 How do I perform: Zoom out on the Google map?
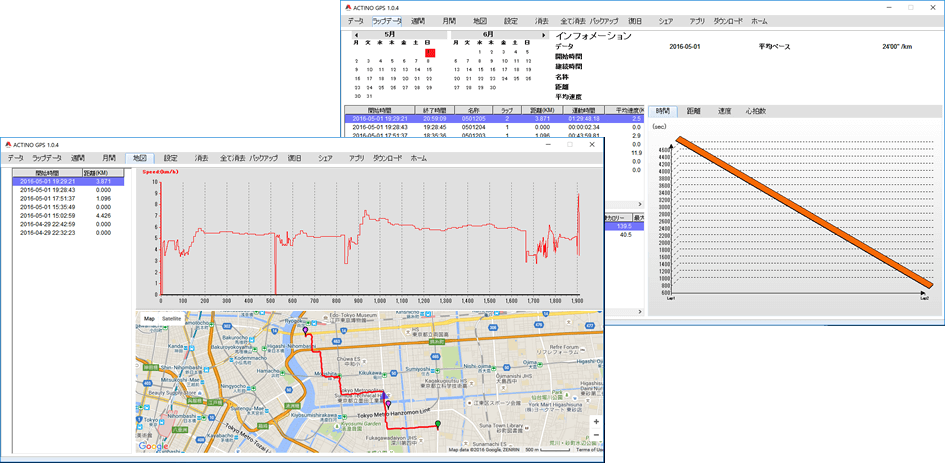(x=596, y=435)
